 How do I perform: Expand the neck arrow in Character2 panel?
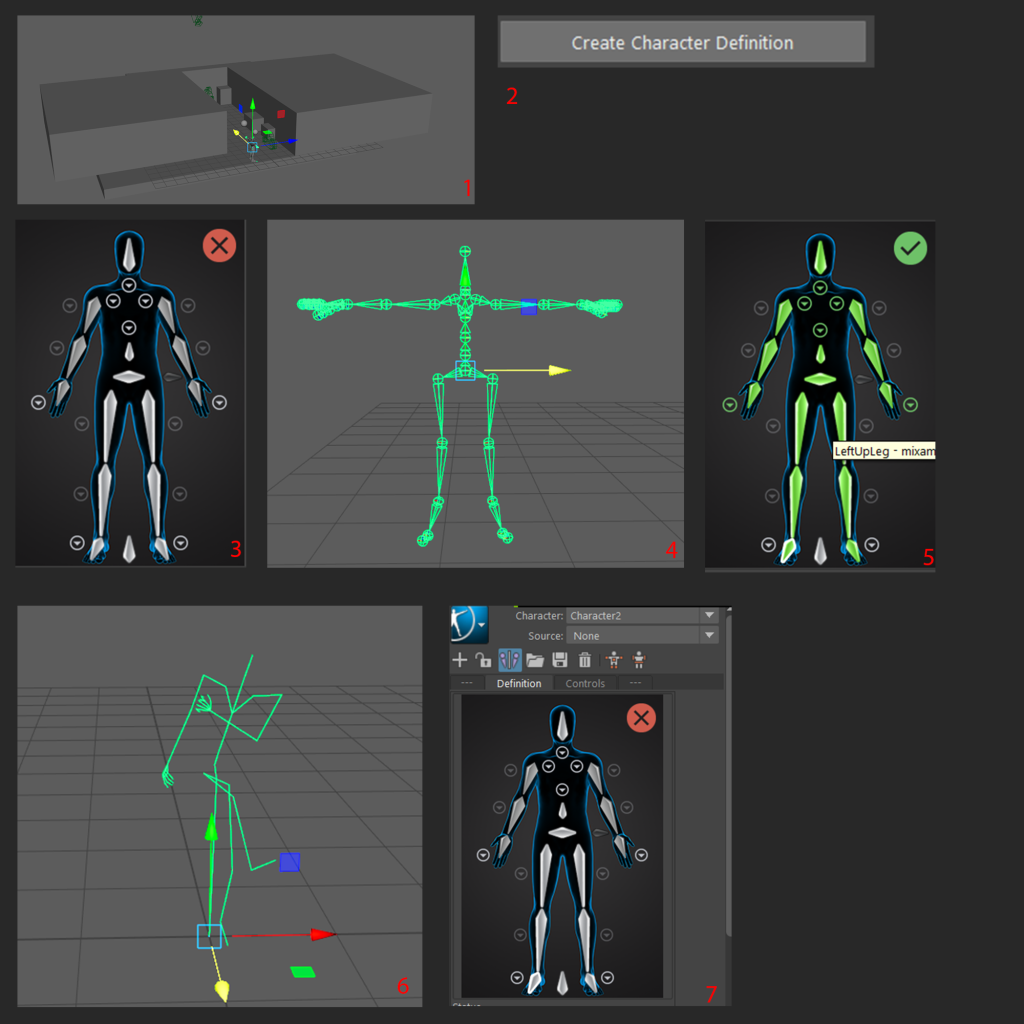(562, 753)
